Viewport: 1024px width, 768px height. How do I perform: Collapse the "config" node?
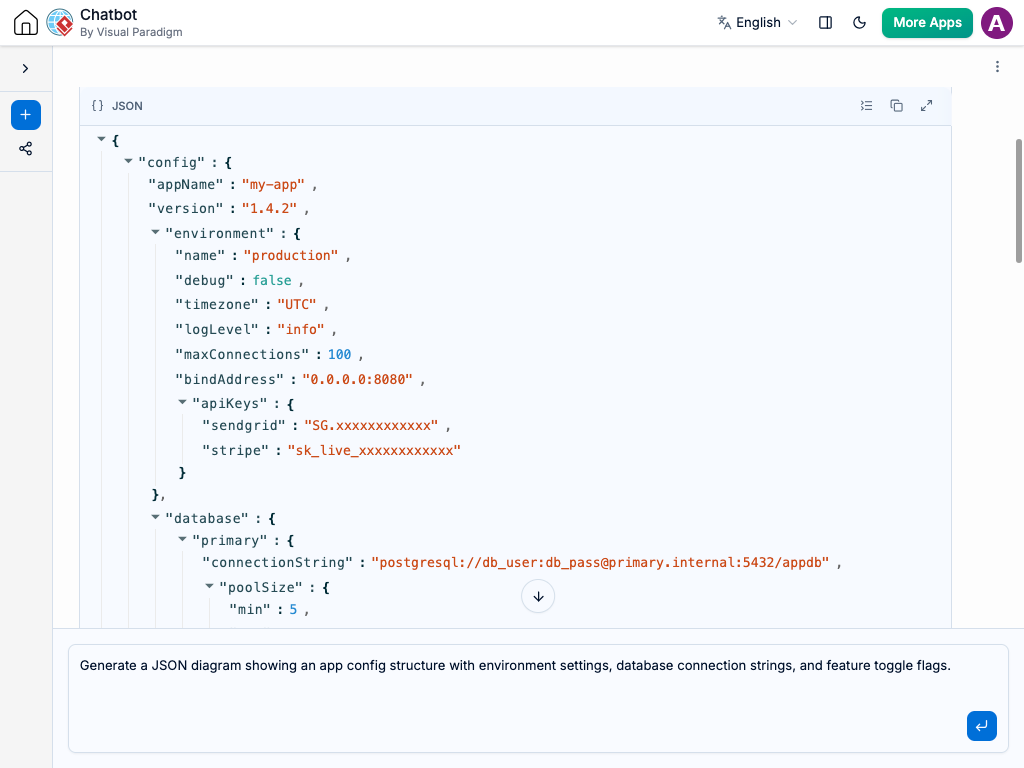coord(129,161)
